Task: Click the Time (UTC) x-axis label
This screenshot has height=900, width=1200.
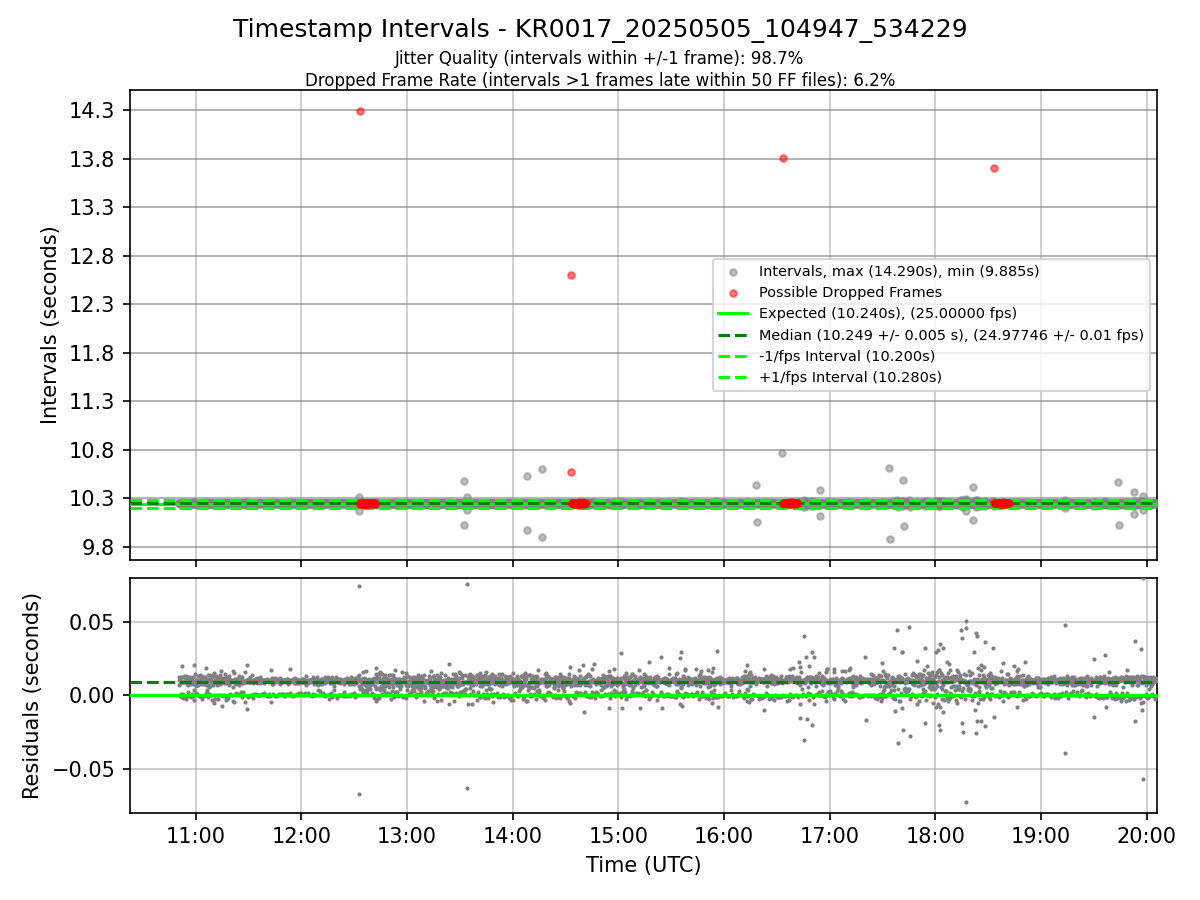Action: pos(643,865)
